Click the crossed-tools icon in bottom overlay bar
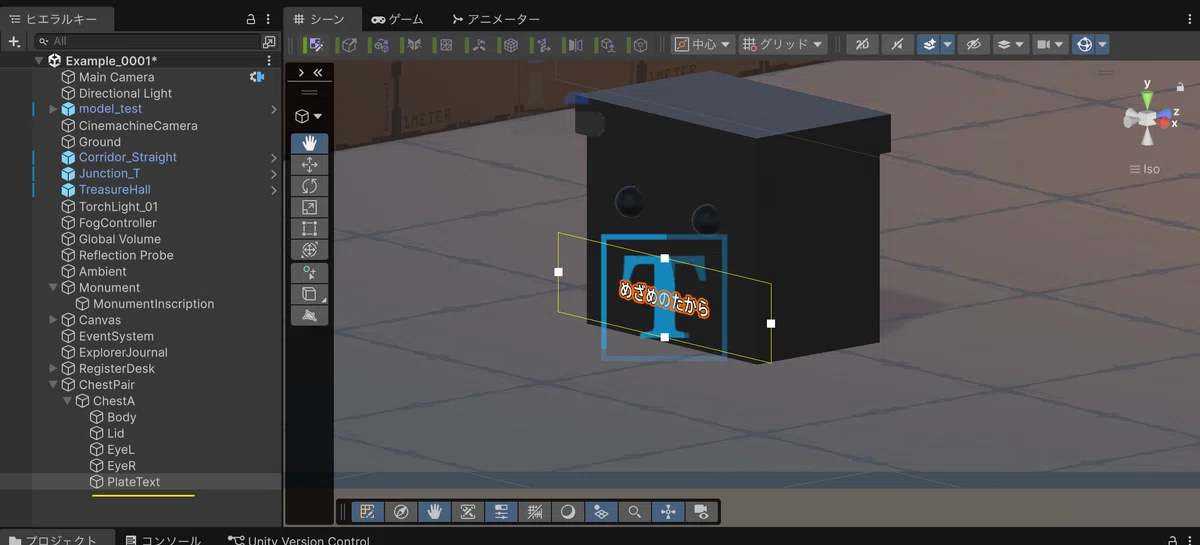This screenshot has height=545, width=1200. coord(467,512)
